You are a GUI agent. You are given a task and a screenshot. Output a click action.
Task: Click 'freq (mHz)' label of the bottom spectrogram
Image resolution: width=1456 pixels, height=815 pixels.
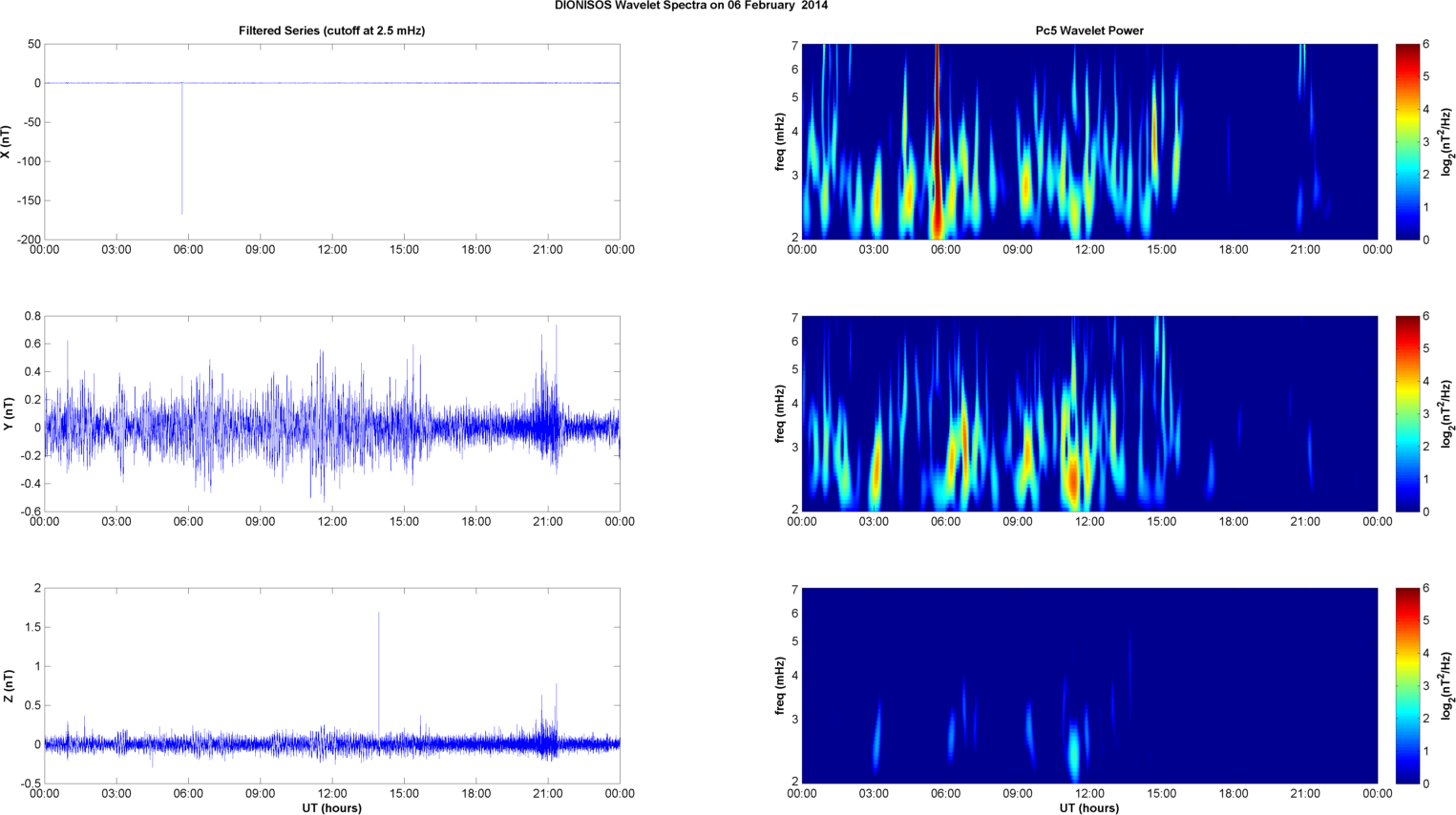[780, 685]
